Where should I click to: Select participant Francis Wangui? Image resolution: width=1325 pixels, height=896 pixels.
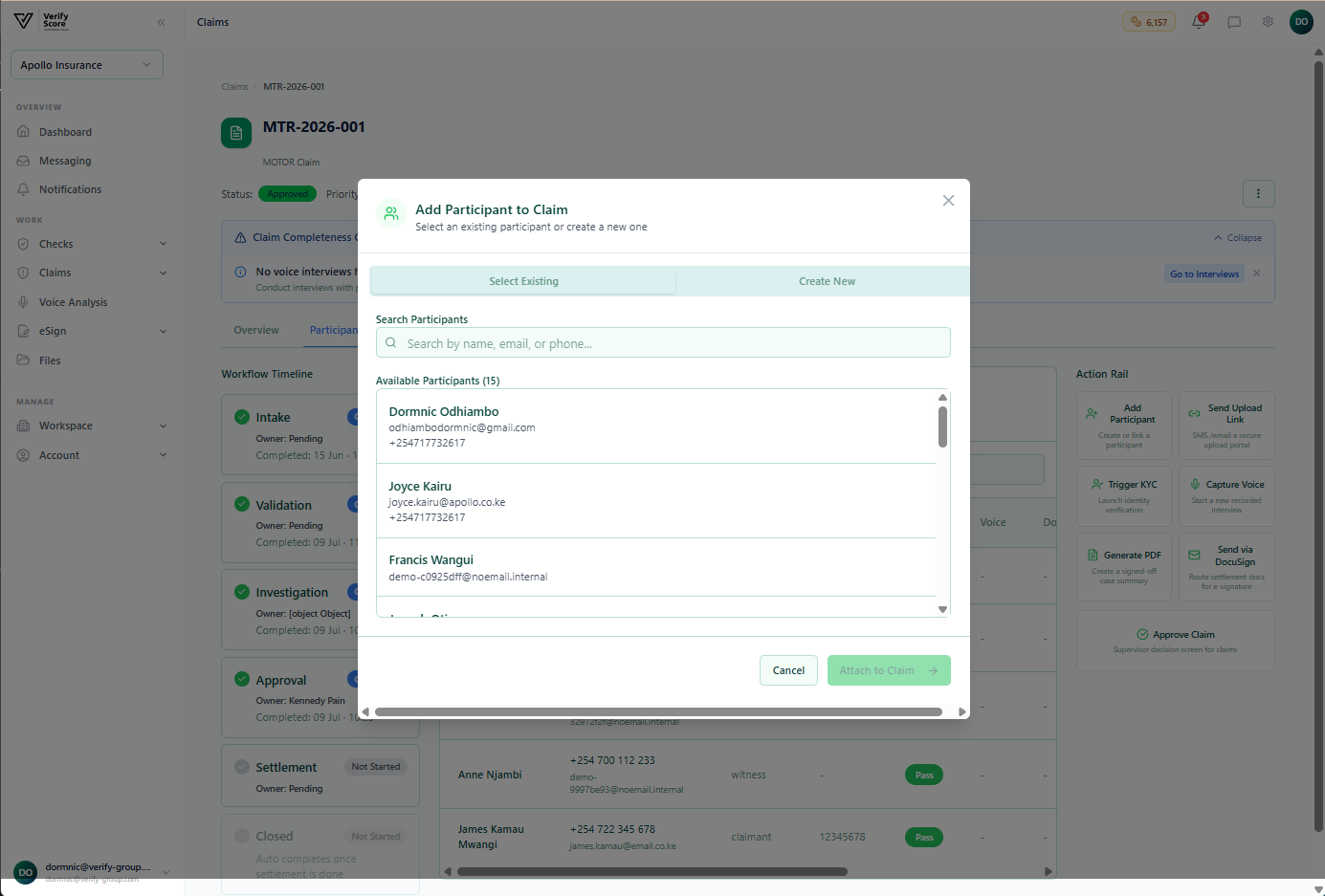tap(656, 568)
